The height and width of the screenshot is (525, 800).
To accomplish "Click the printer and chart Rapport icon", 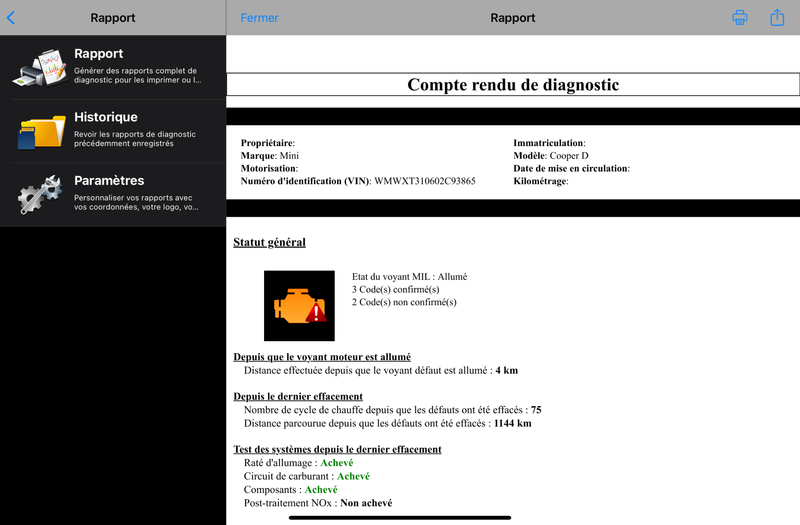I will 40,68.
